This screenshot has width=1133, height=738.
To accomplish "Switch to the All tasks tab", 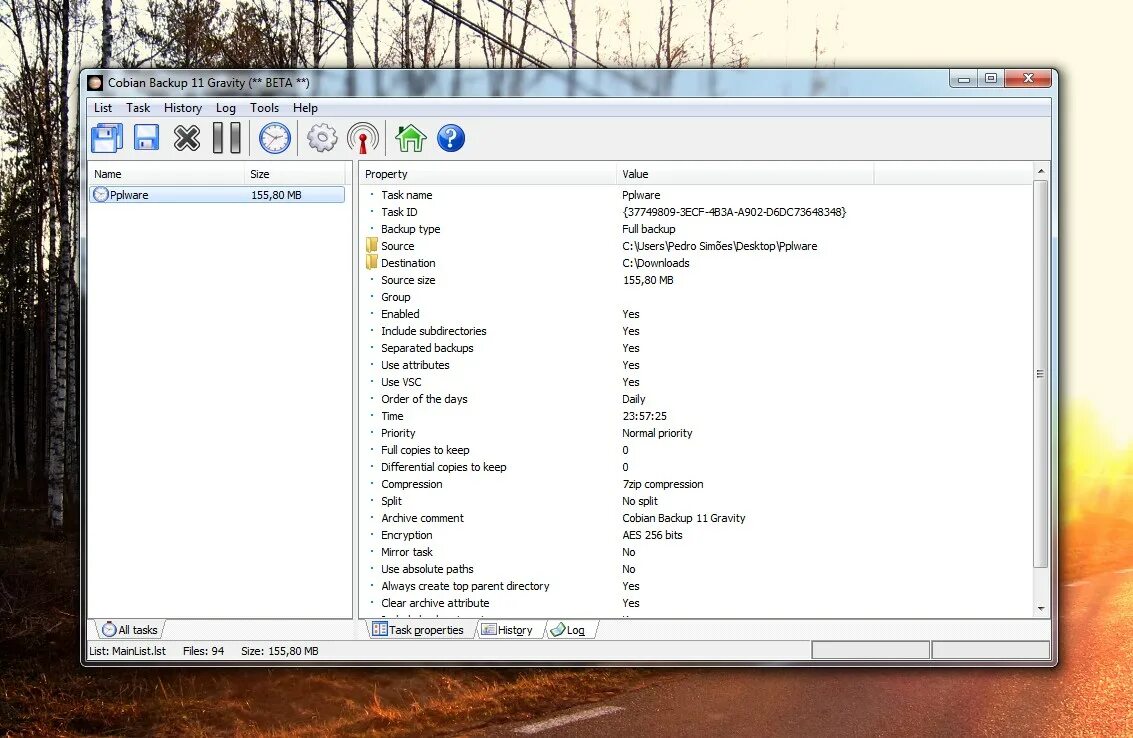I will 129,630.
